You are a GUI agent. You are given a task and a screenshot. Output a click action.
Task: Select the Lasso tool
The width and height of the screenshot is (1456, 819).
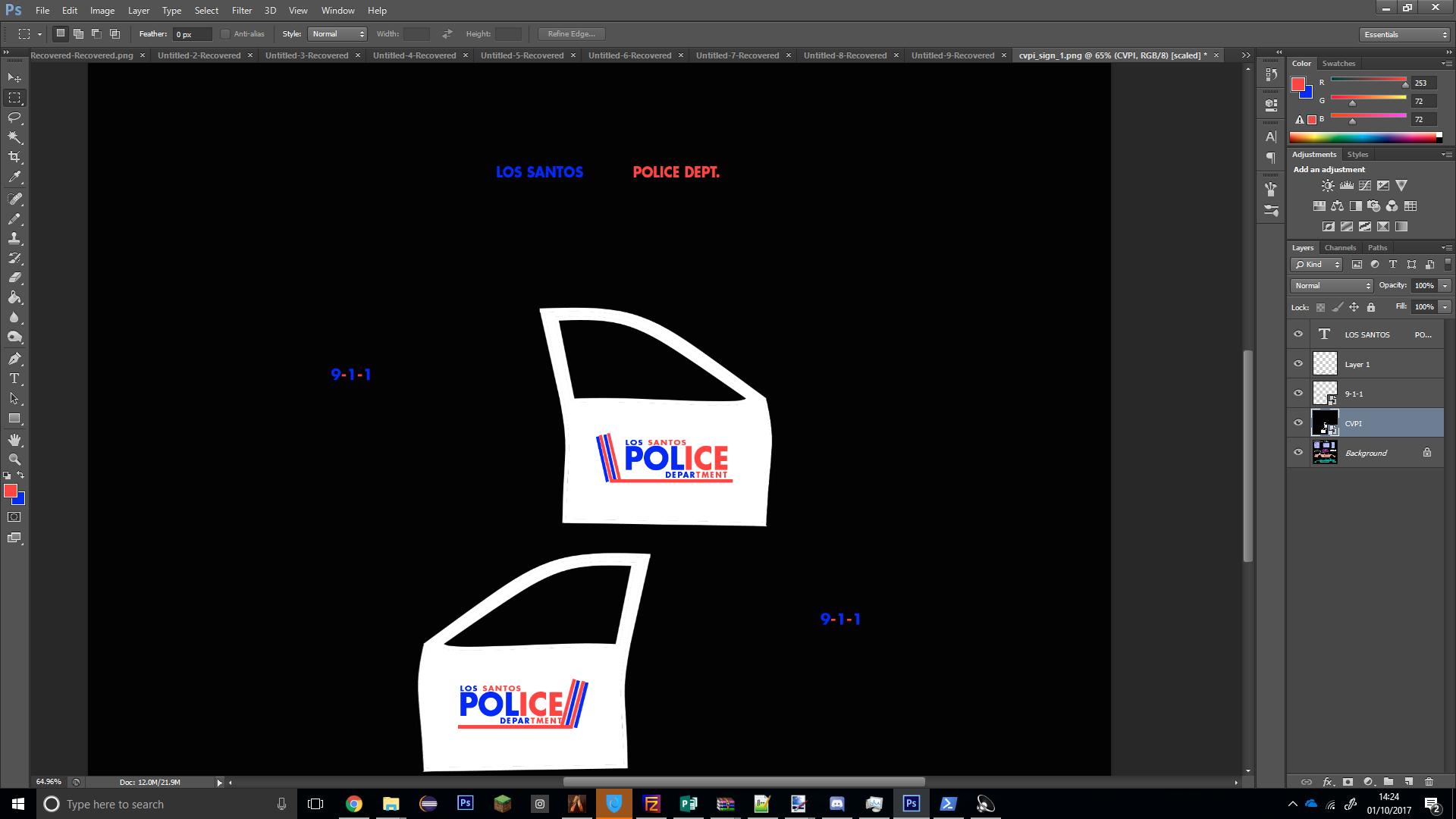[x=14, y=118]
